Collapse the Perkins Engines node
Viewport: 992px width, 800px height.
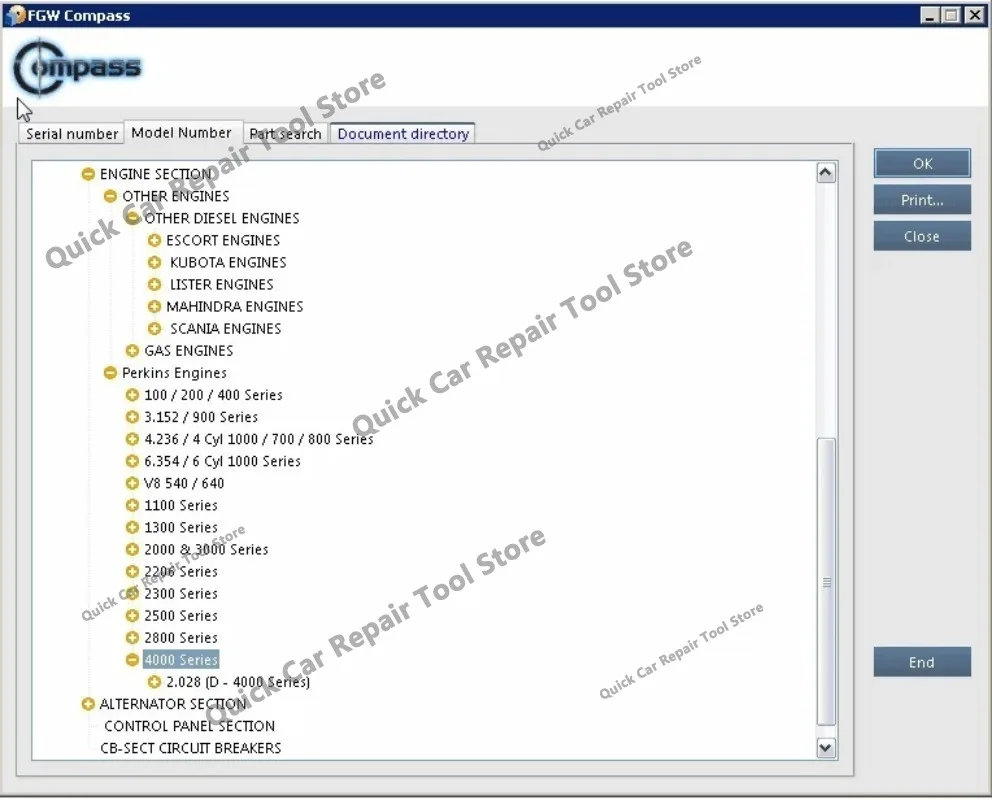pyautogui.click(x=110, y=373)
